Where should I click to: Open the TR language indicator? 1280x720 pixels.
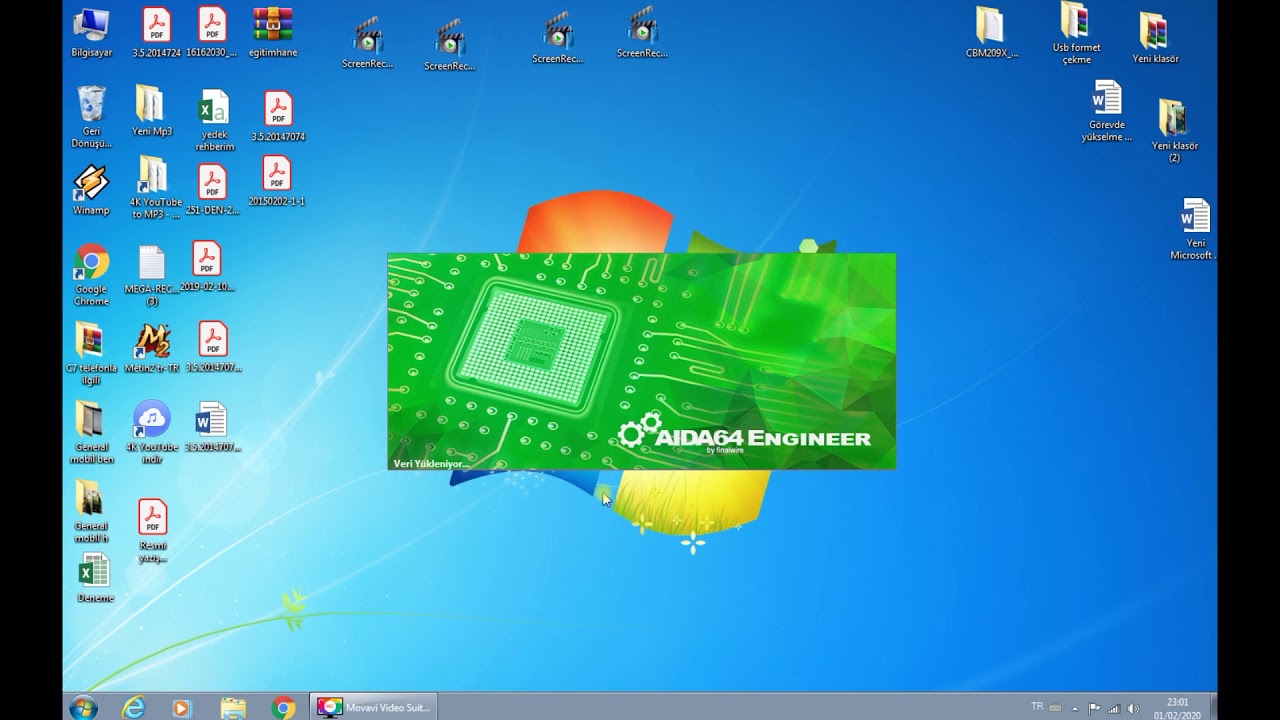(1037, 706)
